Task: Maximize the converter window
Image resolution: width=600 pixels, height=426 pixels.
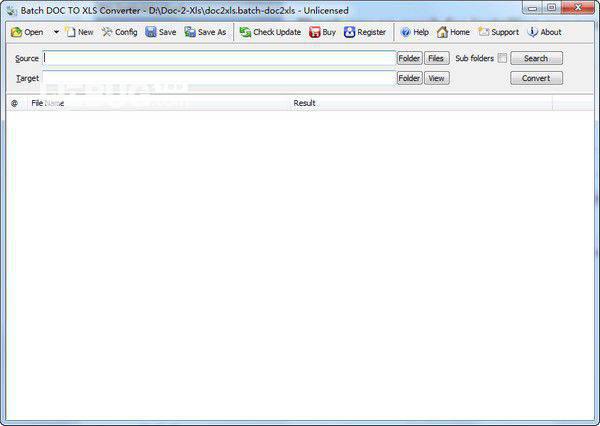Action: [551, 8]
